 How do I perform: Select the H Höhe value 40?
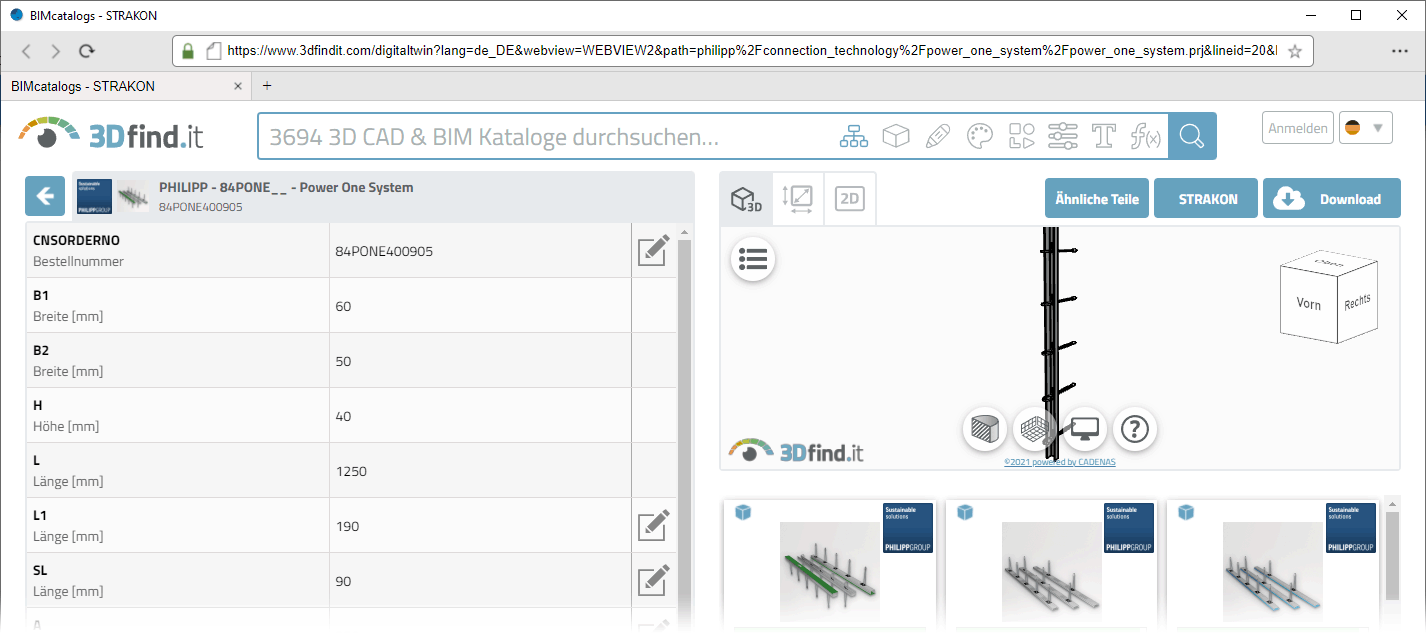(x=480, y=415)
